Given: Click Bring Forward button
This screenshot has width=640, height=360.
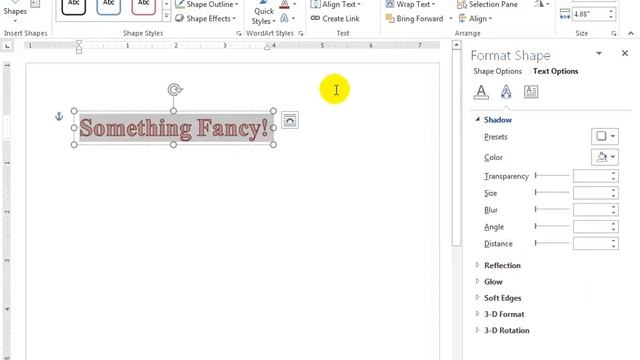Looking at the screenshot, I should pos(414,18).
